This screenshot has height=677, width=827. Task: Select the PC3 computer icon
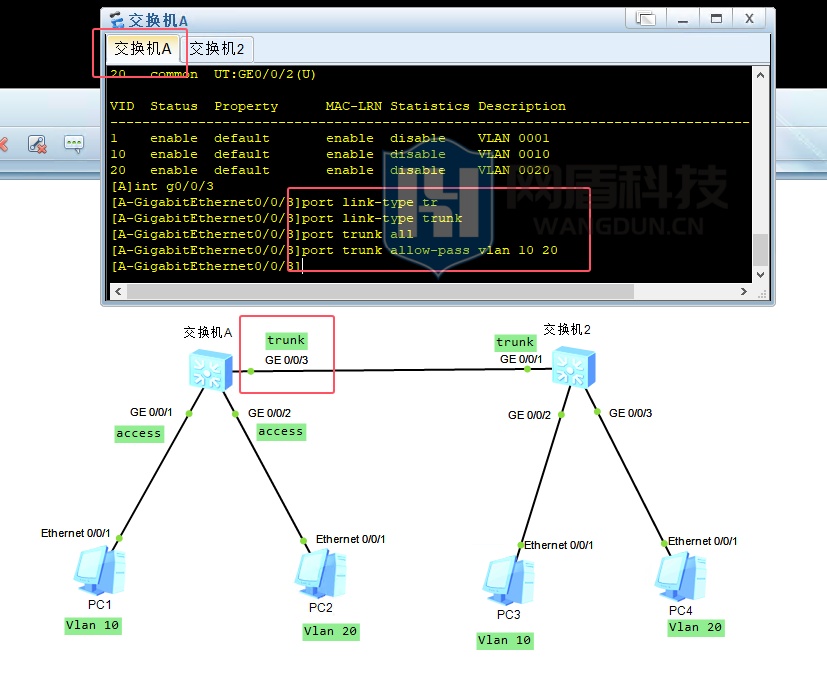(508, 579)
